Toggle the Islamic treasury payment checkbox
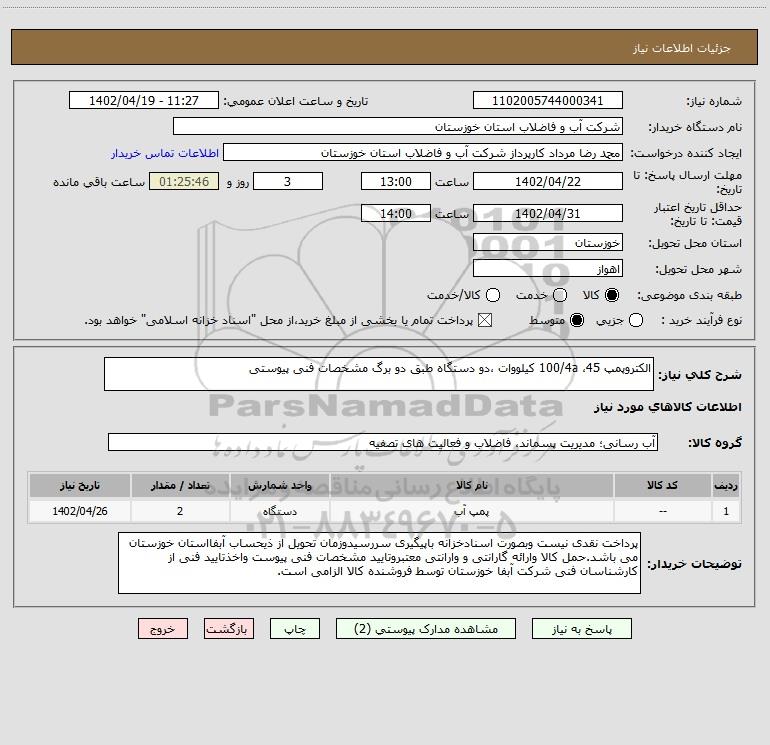 tap(485, 321)
